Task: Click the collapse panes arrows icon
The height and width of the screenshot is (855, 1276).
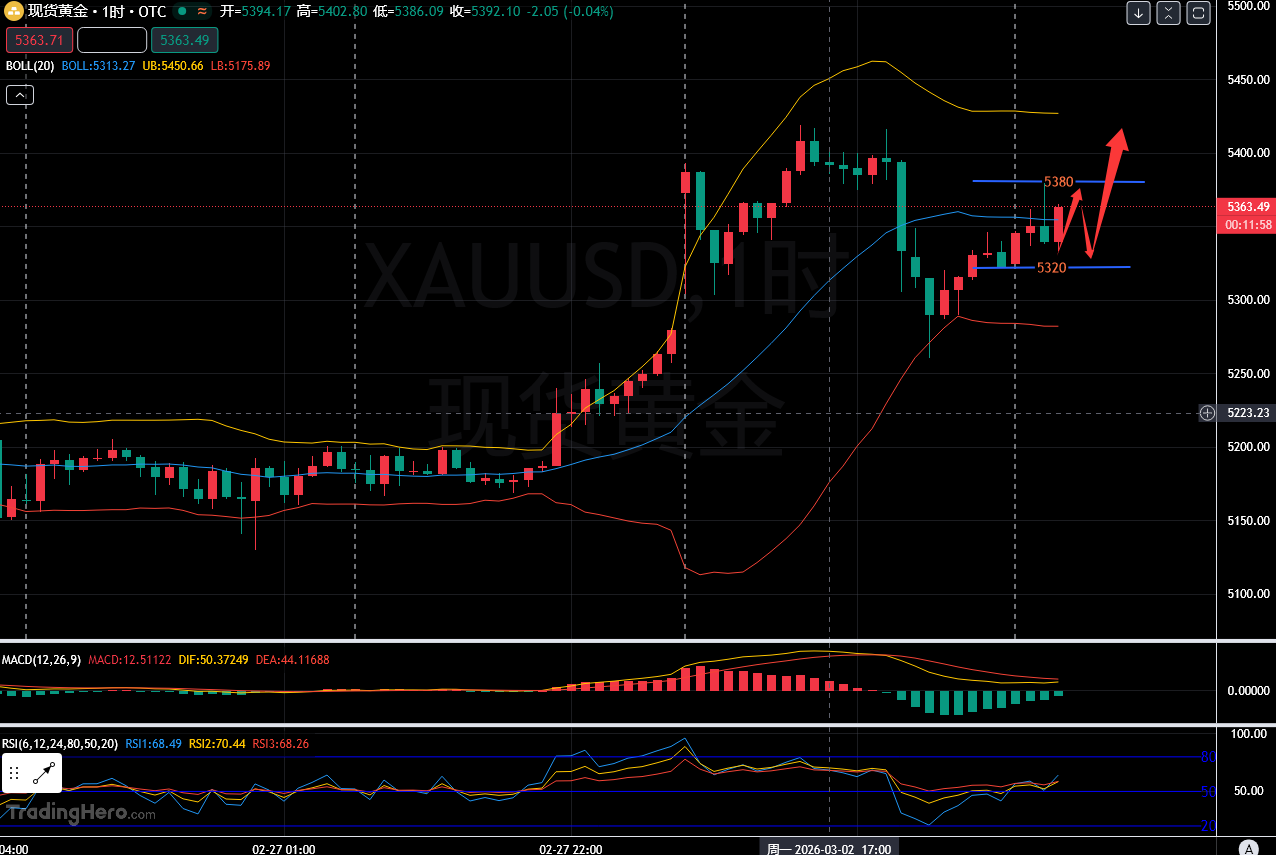Action: [1168, 13]
